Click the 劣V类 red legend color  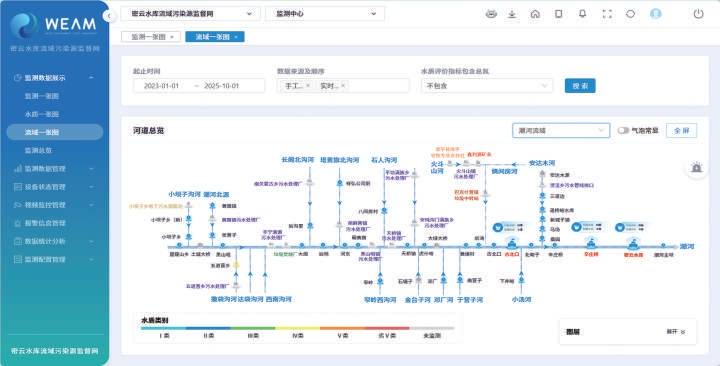(387, 328)
